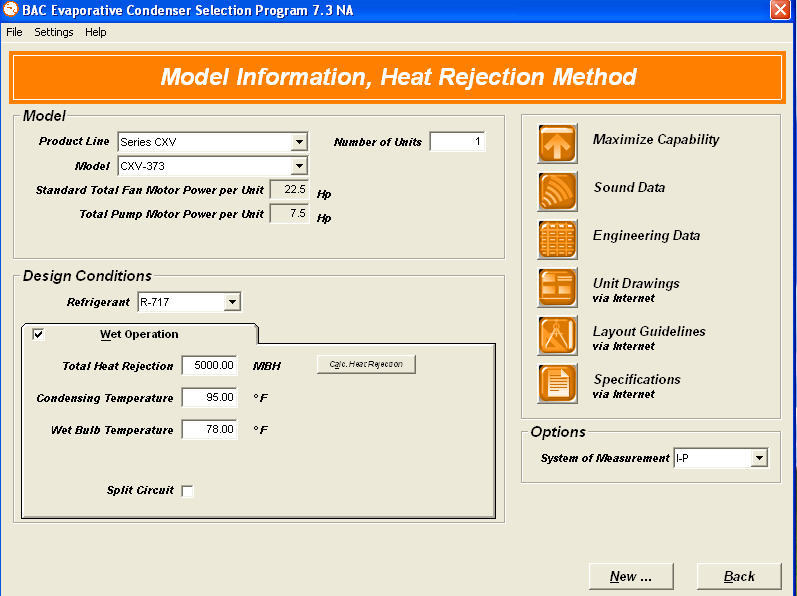Open the File menu
Viewport: 797px width, 596px height.
[x=14, y=32]
